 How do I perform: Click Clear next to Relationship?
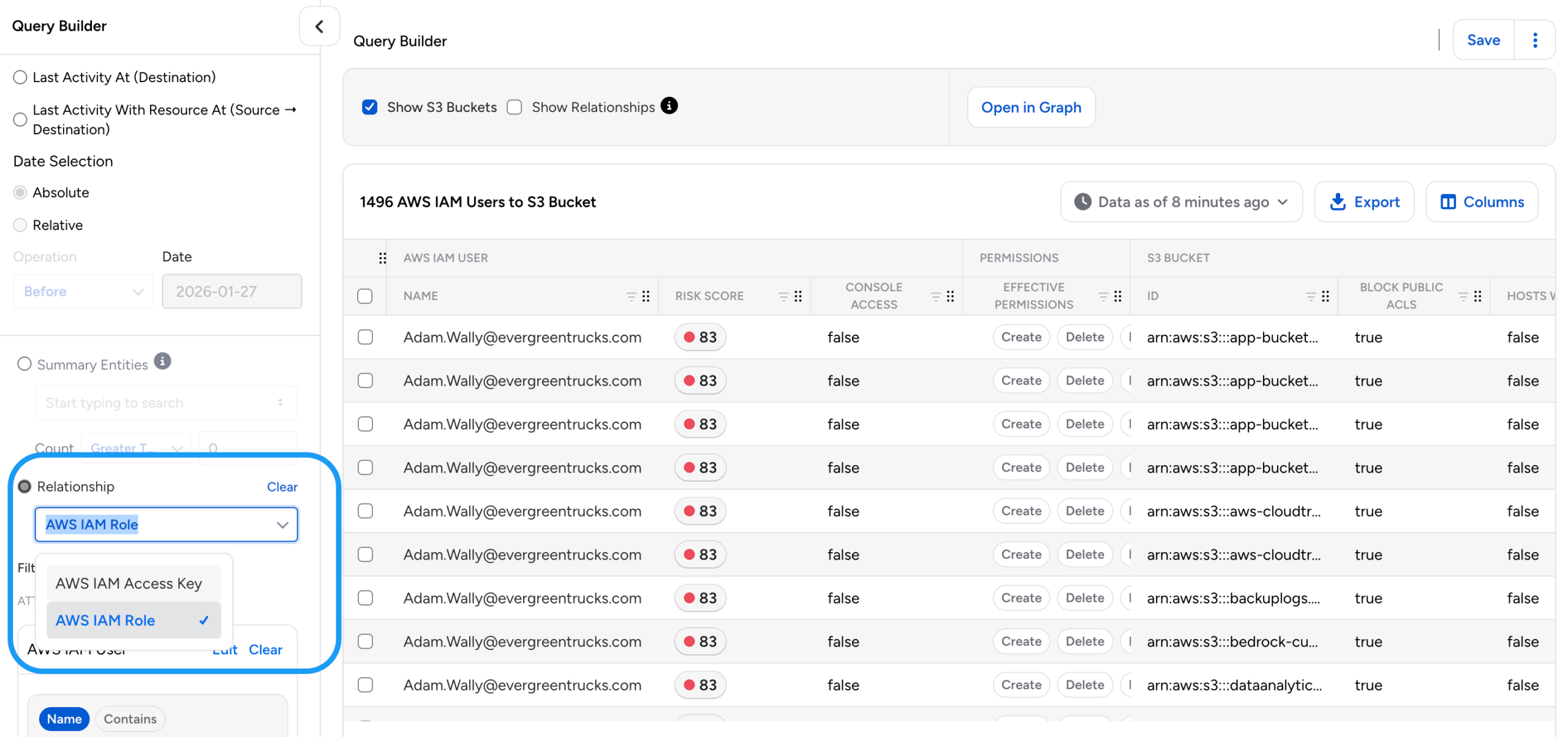(282, 487)
